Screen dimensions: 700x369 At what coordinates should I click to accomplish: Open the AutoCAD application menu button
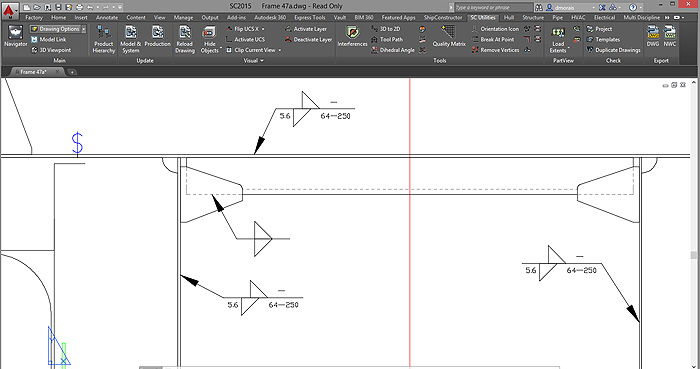pyautogui.click(x=9, y=10)
